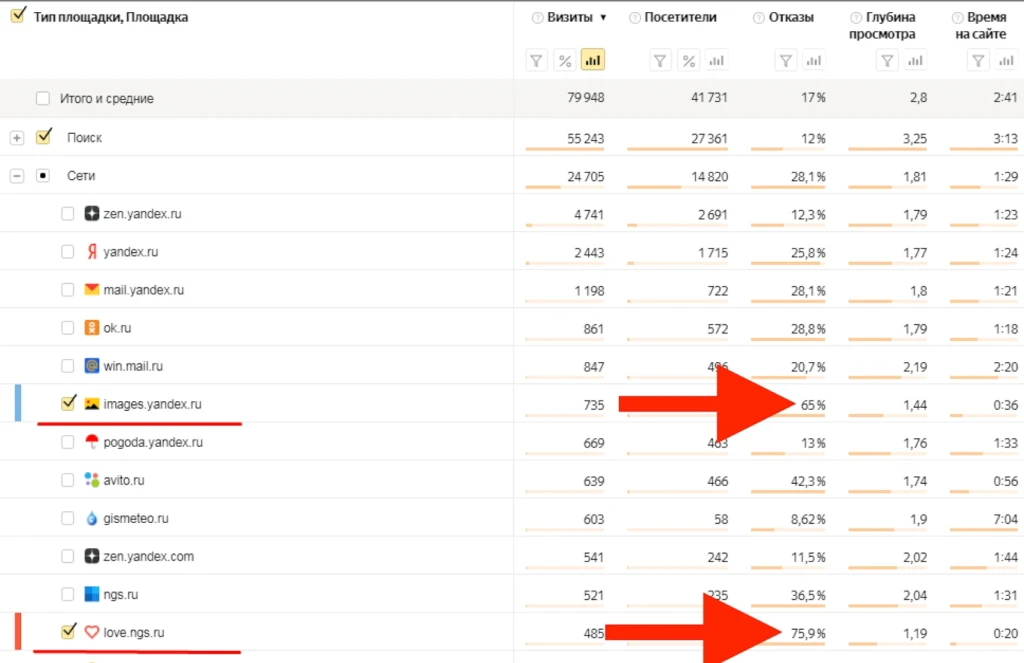Show help for Посетители metric
The image size is (1024, 663).
(x=634, y=18)
